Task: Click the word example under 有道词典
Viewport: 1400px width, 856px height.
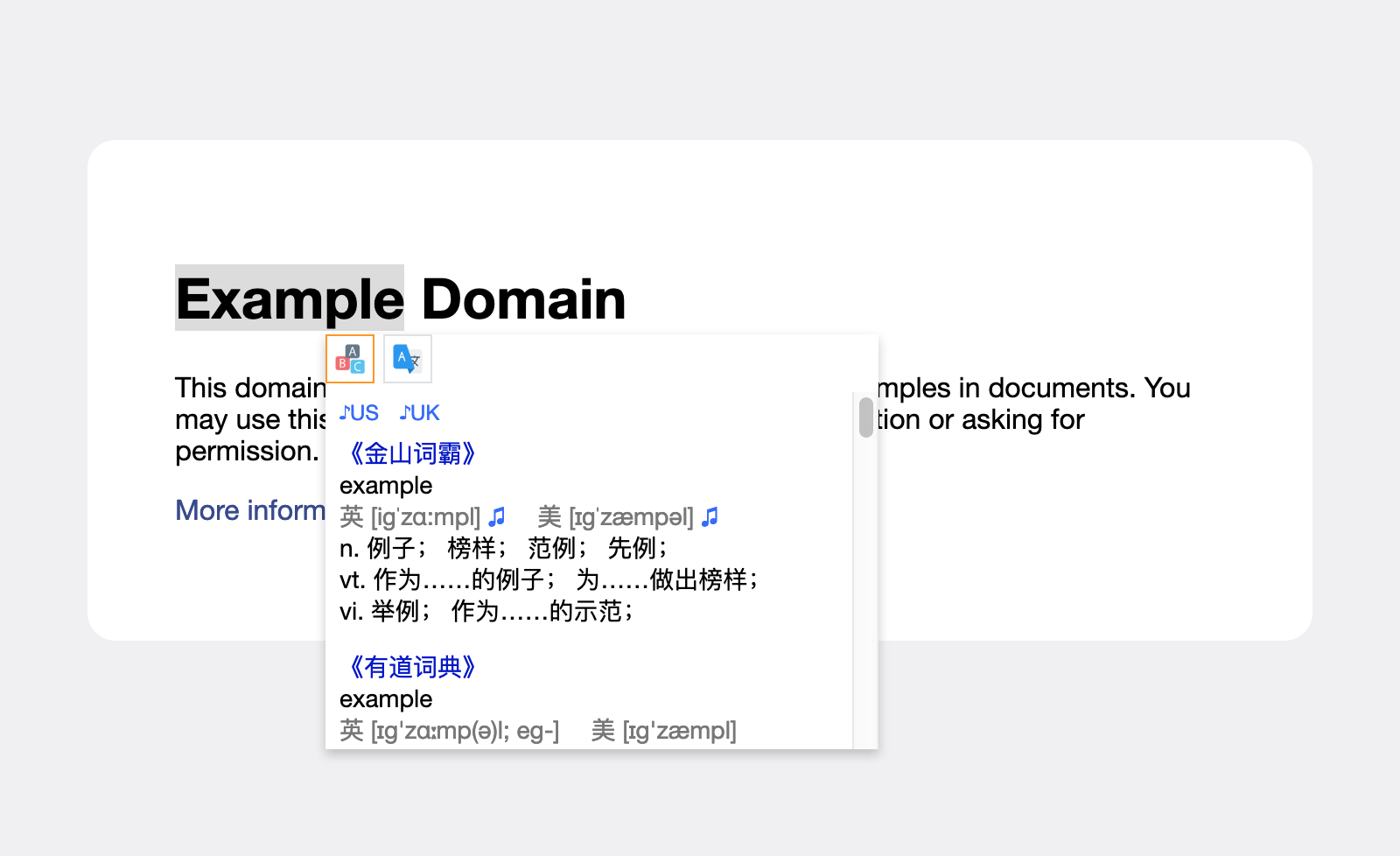Action: pos(386,699)
